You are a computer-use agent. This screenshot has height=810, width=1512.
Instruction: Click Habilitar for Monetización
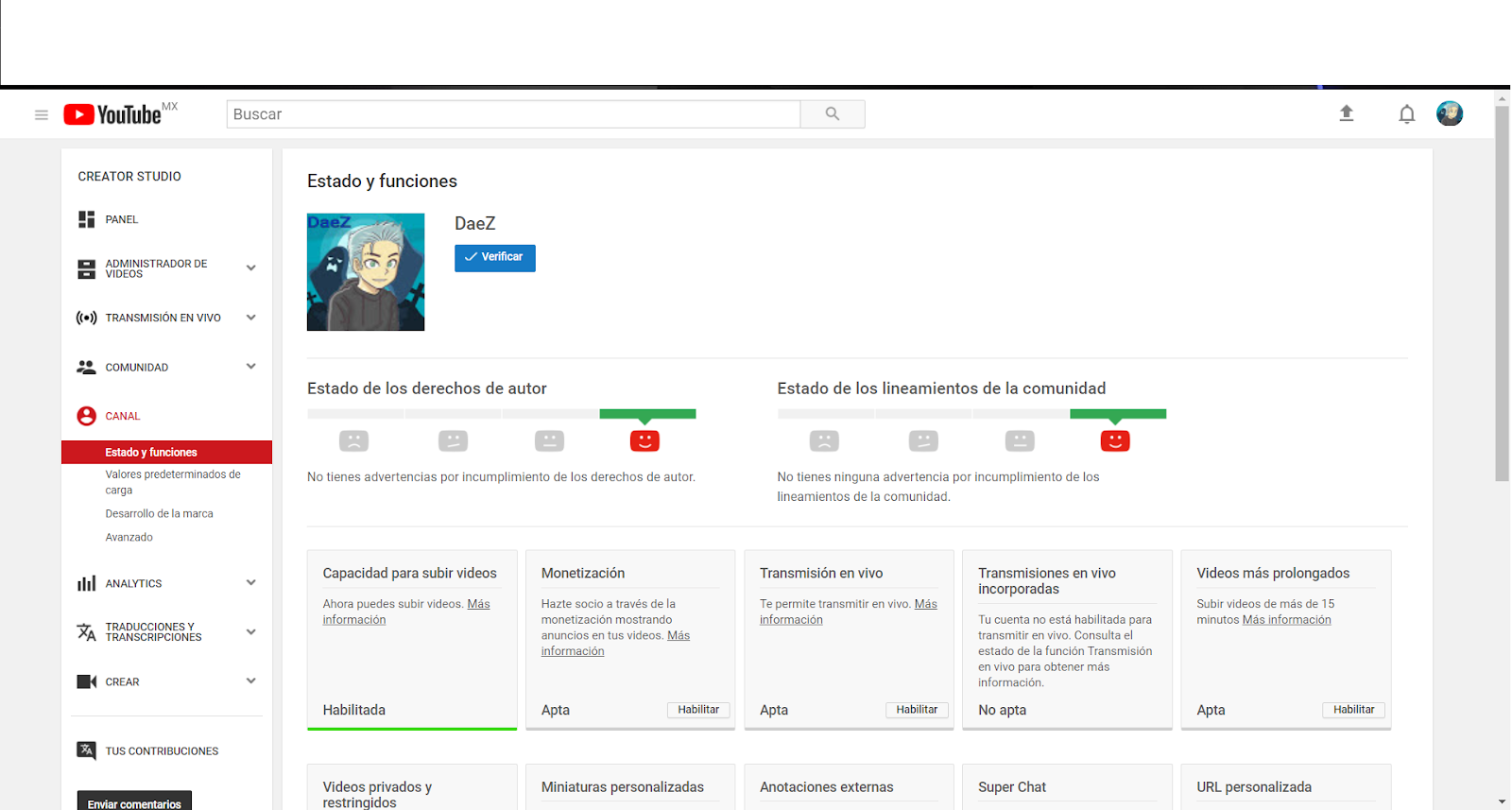698,710
